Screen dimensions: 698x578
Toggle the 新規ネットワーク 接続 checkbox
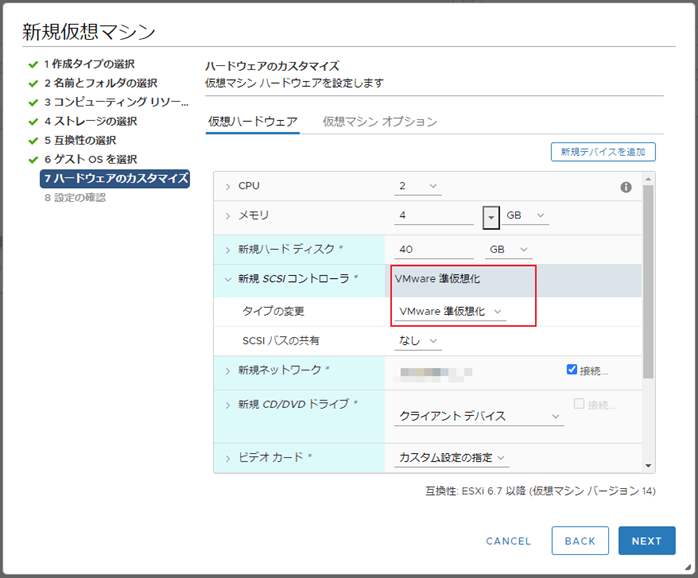[572, 370]
